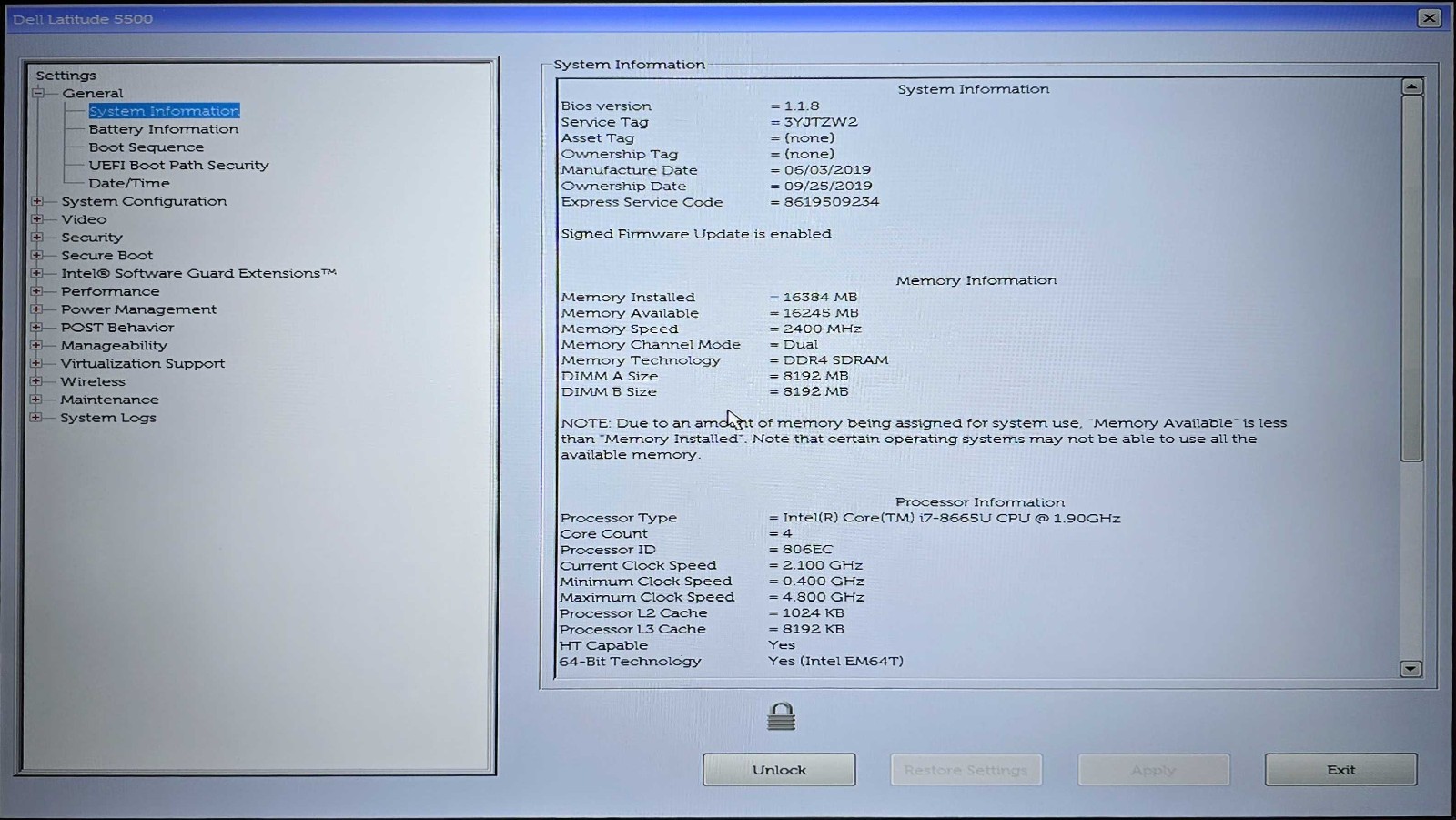
Task: Click Manufacture Date value 06/03/2019
Action: (827, 170)
